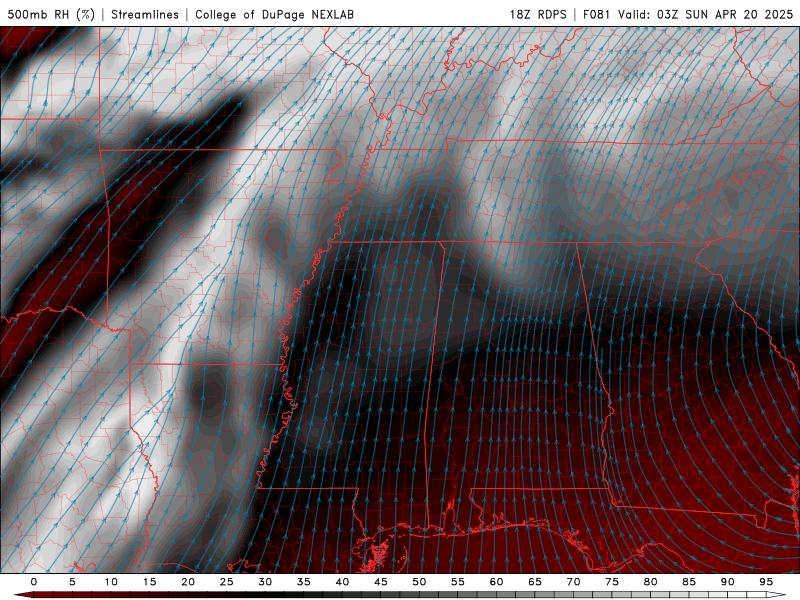Click the colorbar label "25"
Screen dimensions: 800x600
pos(227,582)
